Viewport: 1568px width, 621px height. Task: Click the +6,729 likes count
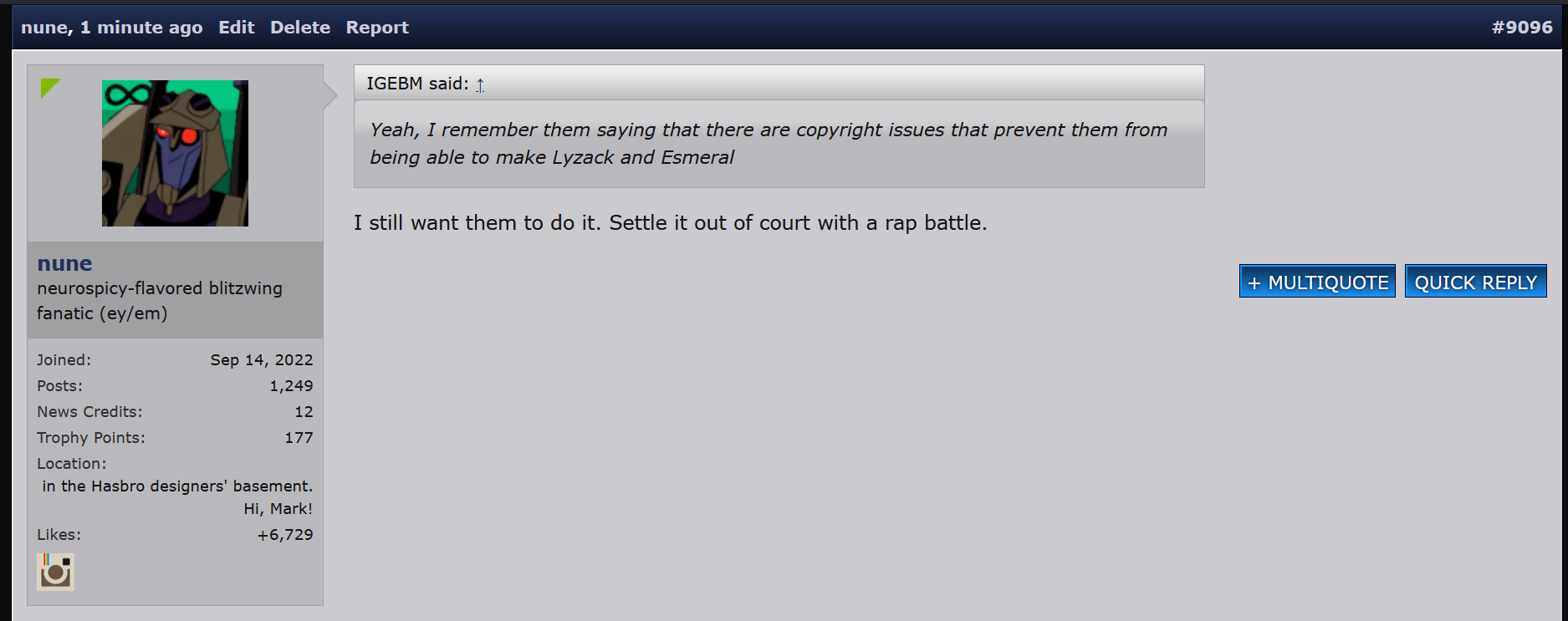[284, 535]
